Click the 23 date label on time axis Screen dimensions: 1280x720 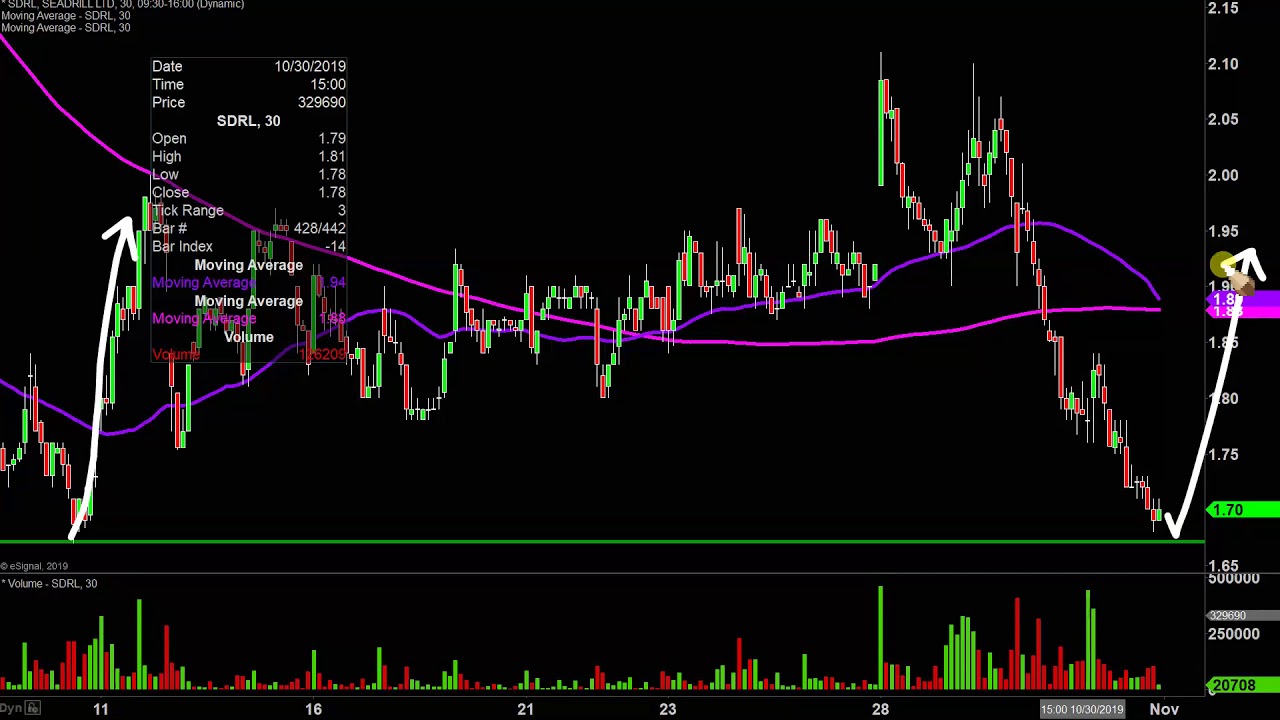coord(667,709)
